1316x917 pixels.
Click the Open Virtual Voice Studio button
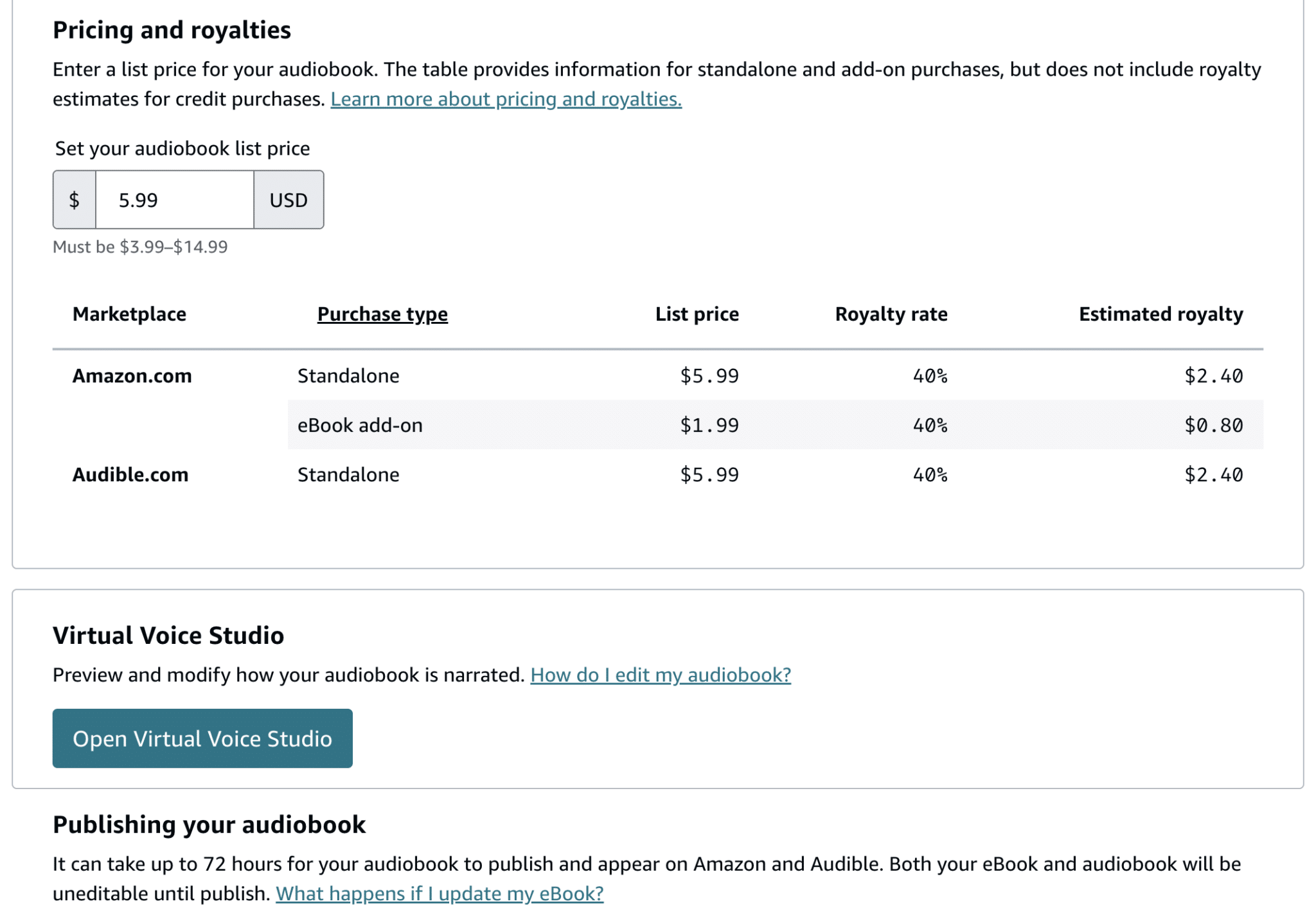202,738
